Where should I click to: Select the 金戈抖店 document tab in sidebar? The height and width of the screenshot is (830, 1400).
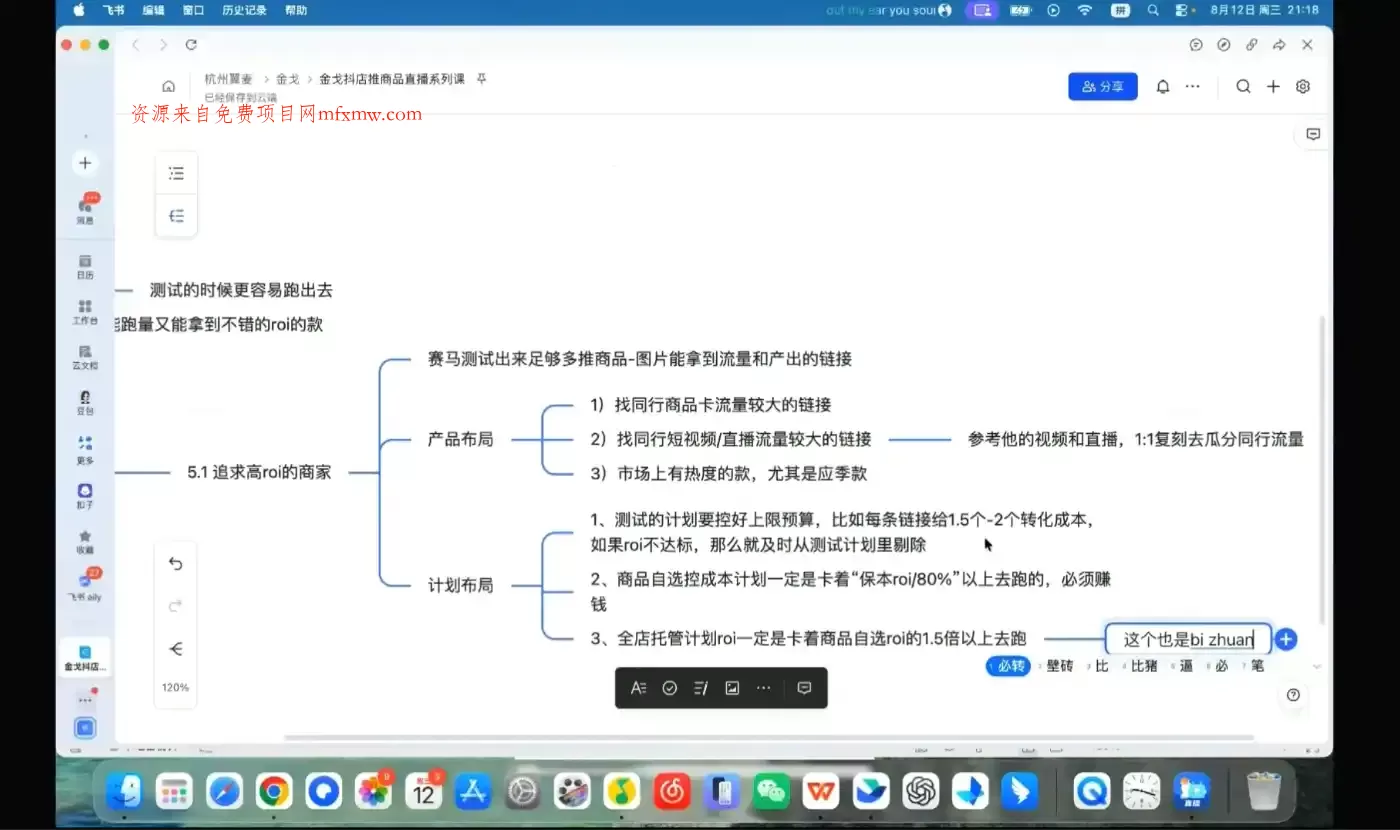(85, 657)
